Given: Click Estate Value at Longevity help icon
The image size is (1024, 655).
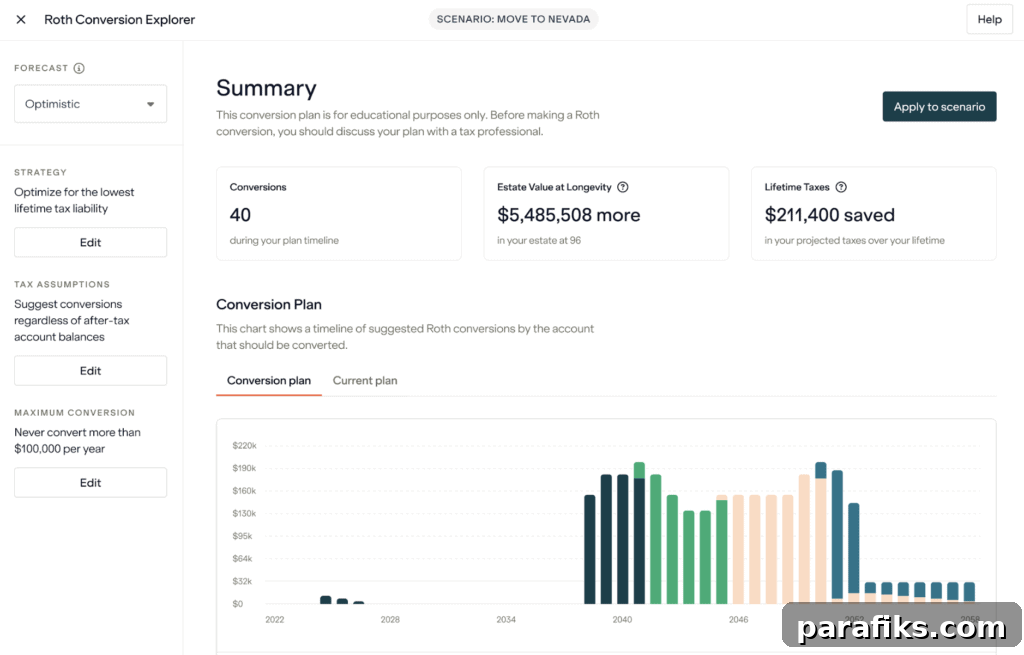Looking at the screenshot, I should click(623, 187).
